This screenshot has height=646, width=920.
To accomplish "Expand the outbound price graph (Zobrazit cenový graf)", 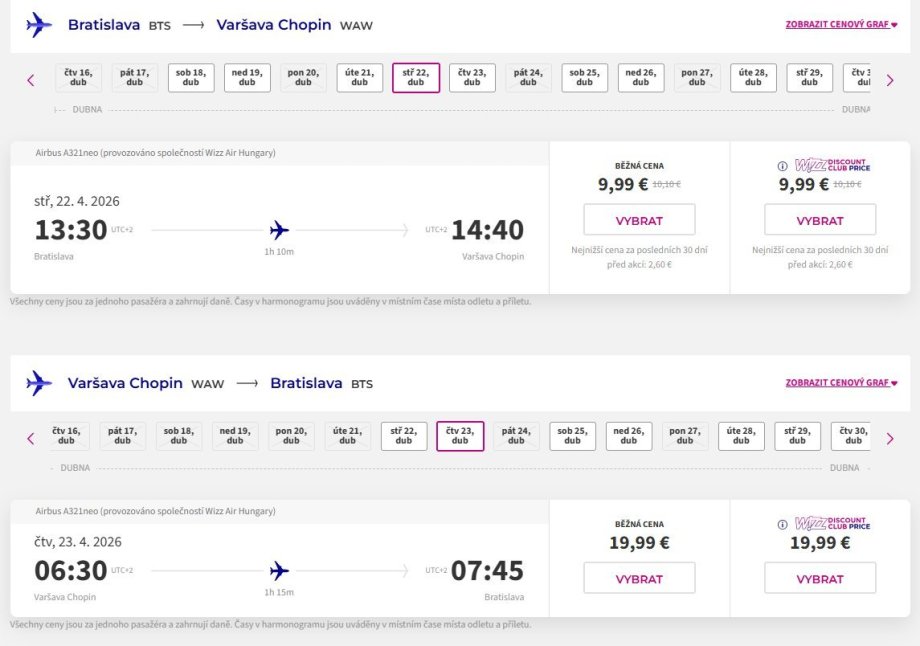I will (x=841, y=24).
